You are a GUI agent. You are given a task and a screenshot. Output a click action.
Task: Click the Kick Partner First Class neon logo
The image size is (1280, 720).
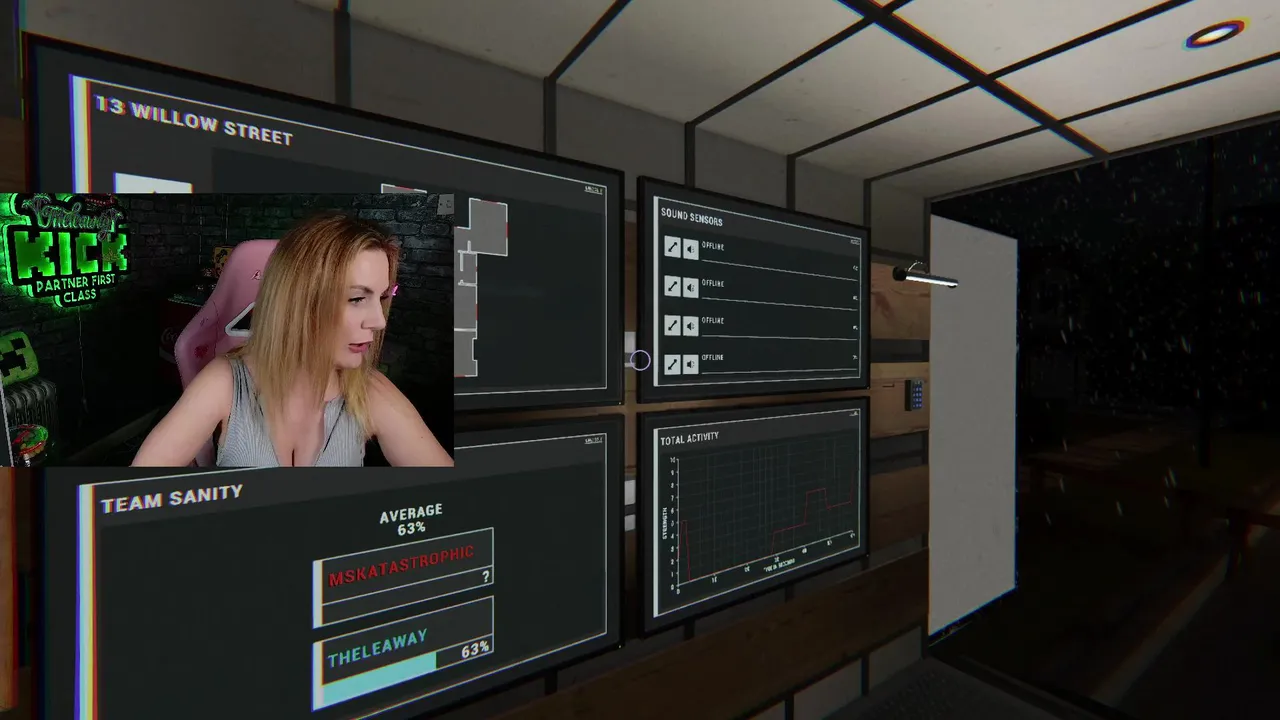point(68,249)
